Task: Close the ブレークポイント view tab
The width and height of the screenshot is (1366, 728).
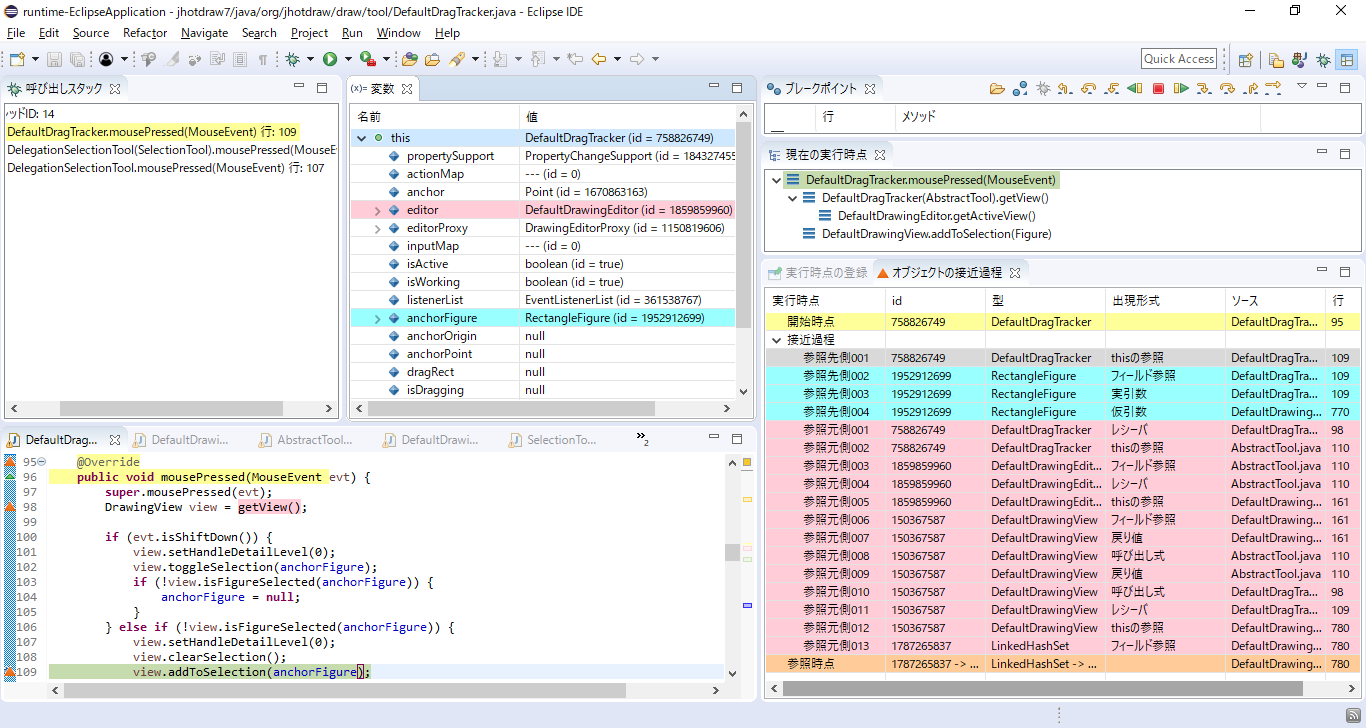Action: (x=870, y=88)
